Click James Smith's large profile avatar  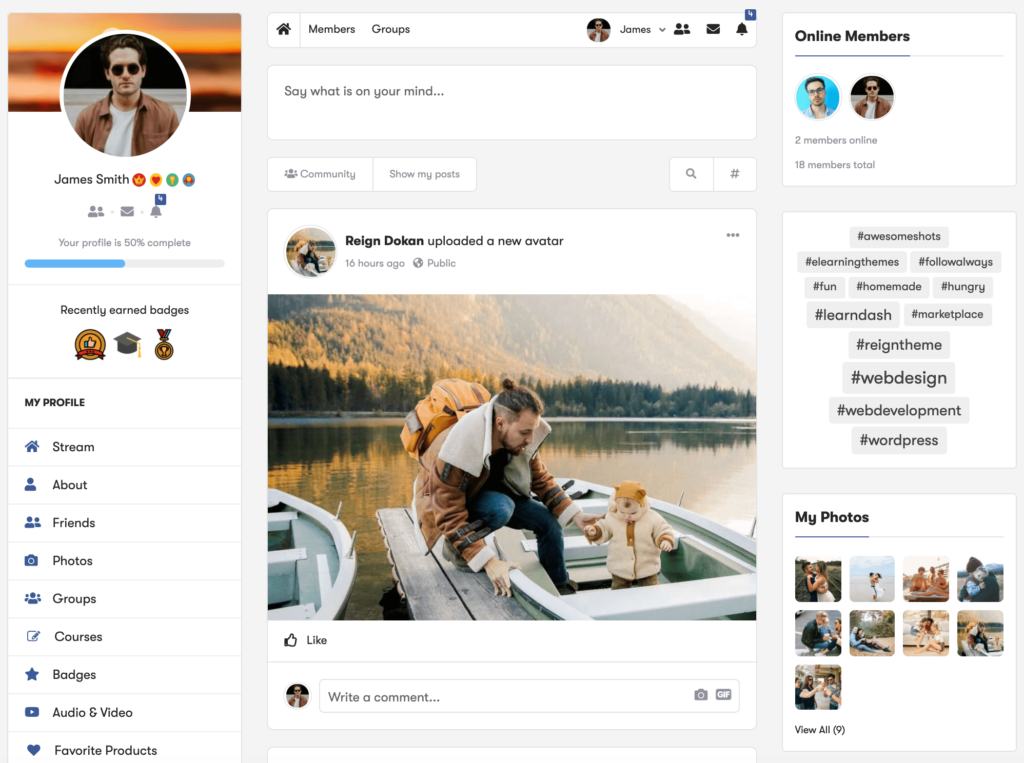pyautogui.click(x=125, y=95)
